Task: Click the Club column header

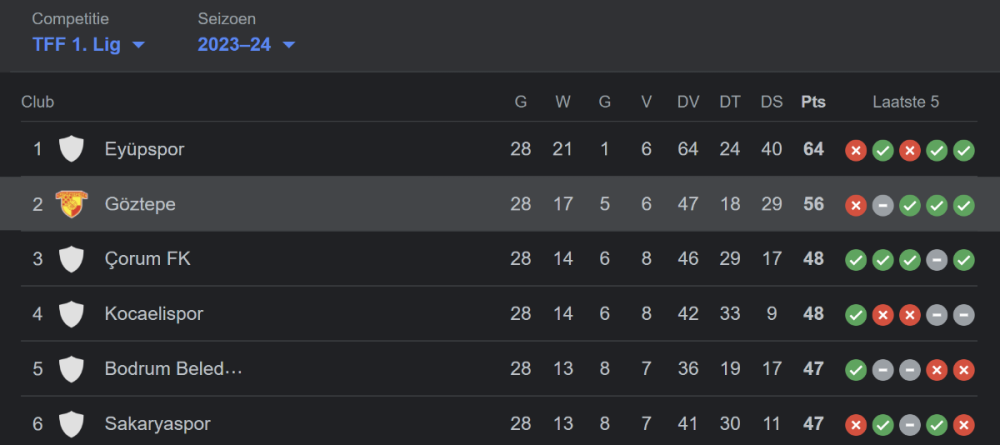Action: pyautogui.click(x=38, y=102)
